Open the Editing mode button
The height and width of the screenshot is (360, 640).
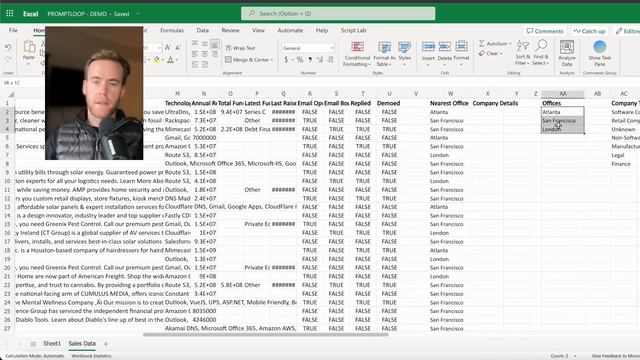628,31
